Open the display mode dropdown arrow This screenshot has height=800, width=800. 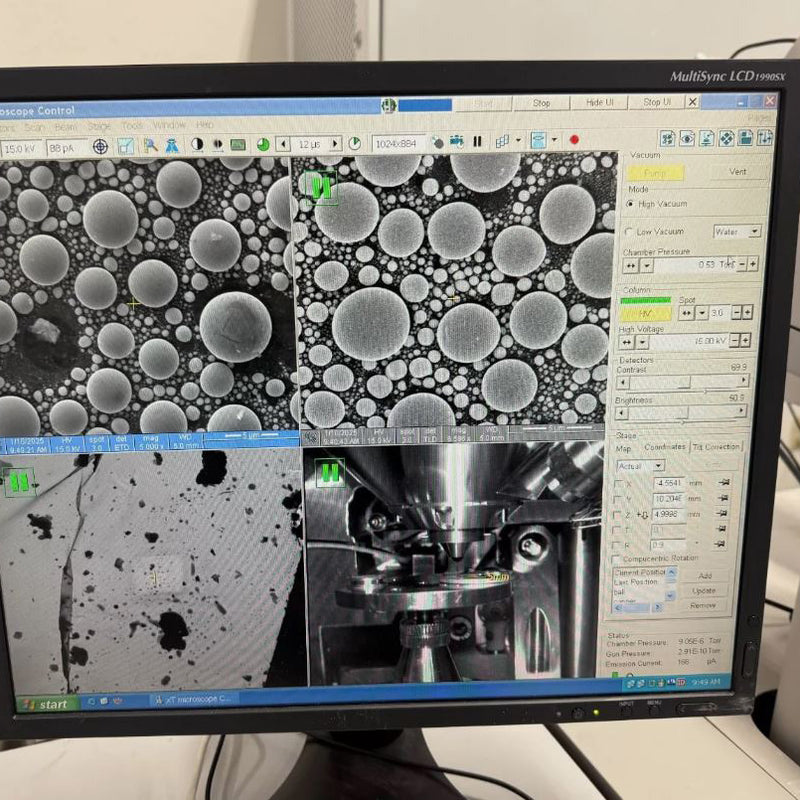[555, 139]
